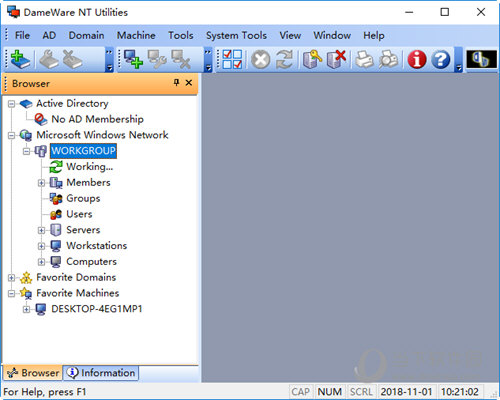500x400 pixels.
Task: Click the WORKGROUP domain icon
Action: [41, 151]
